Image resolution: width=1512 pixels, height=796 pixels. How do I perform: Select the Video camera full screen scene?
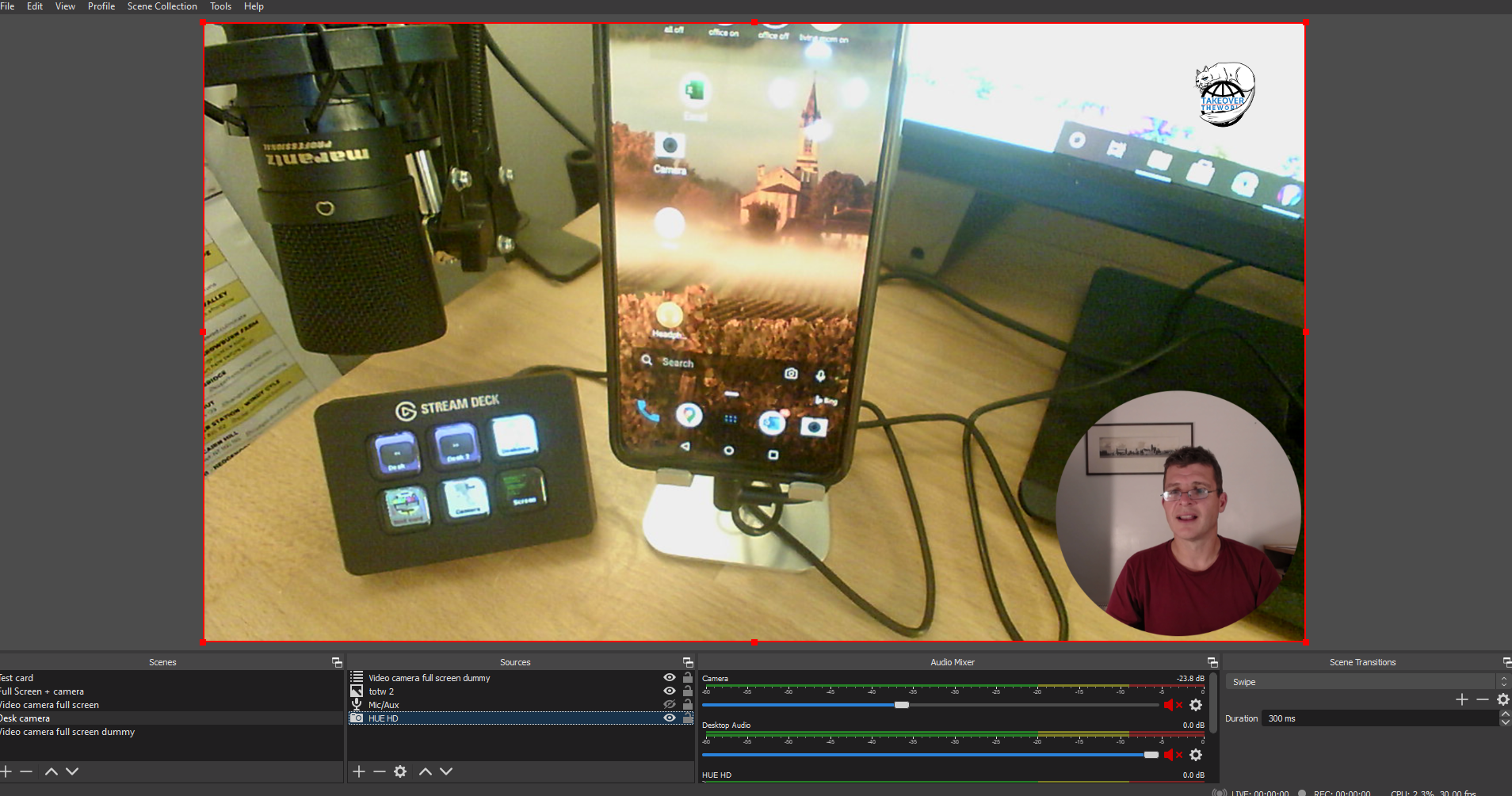[171, 705]
